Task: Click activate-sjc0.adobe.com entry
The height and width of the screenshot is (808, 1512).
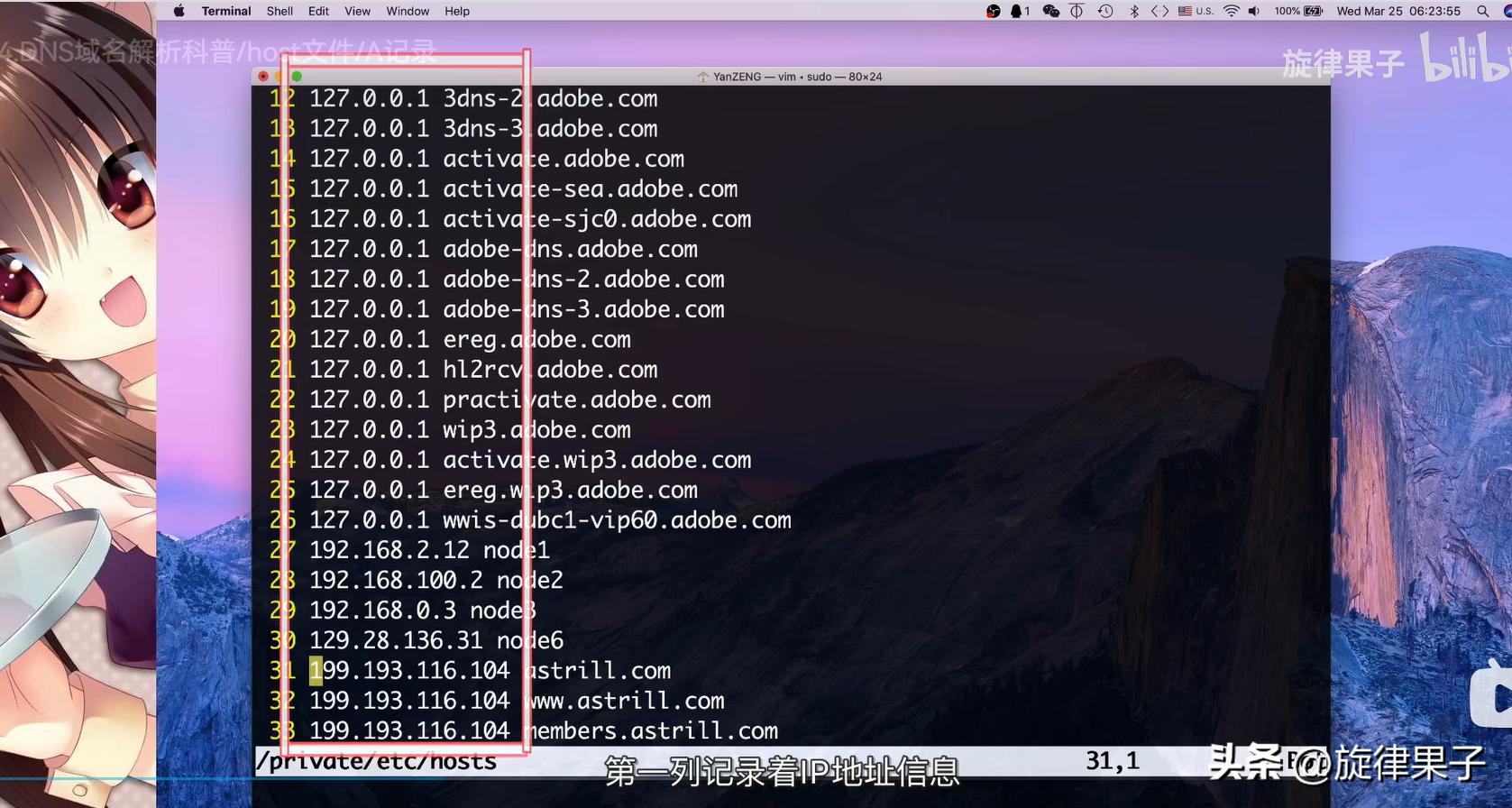Action: 597,219
